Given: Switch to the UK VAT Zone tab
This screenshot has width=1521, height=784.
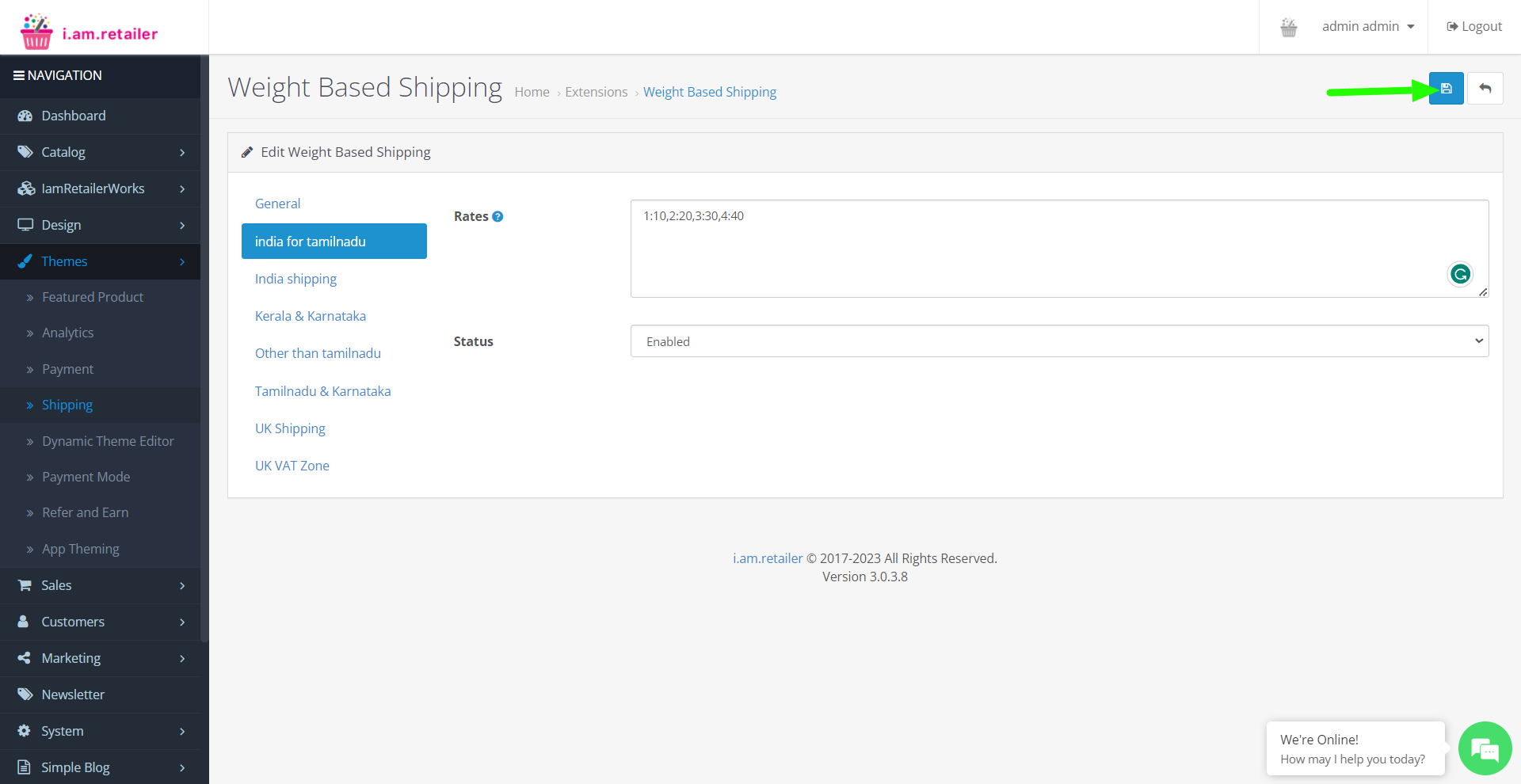Looking at the screenshot, I should click(x=334, y=466).
